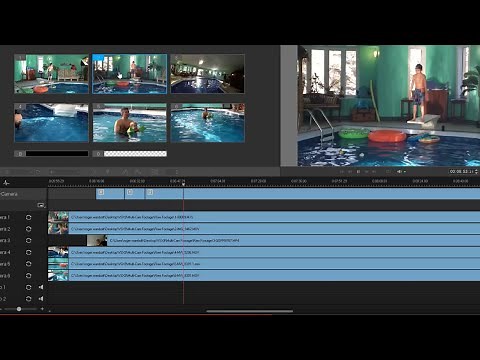Select second segment on Multi-Camera track
Screen dimensions: 480x360
[x=134, y=194]
